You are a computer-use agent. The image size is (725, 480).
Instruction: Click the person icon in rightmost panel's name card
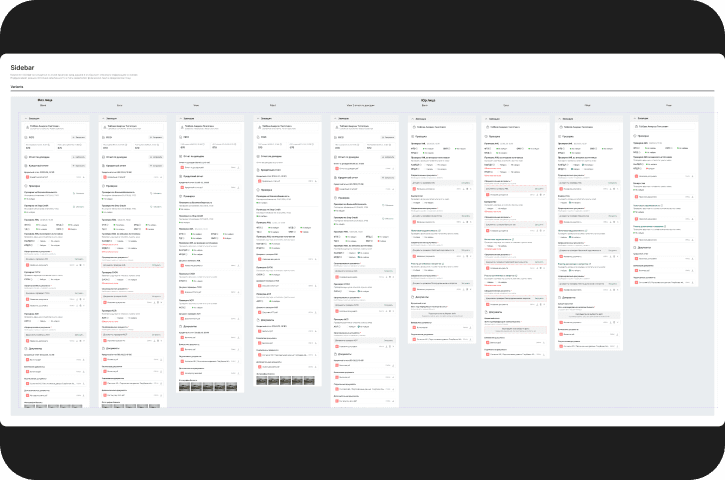tap(637, 126)
